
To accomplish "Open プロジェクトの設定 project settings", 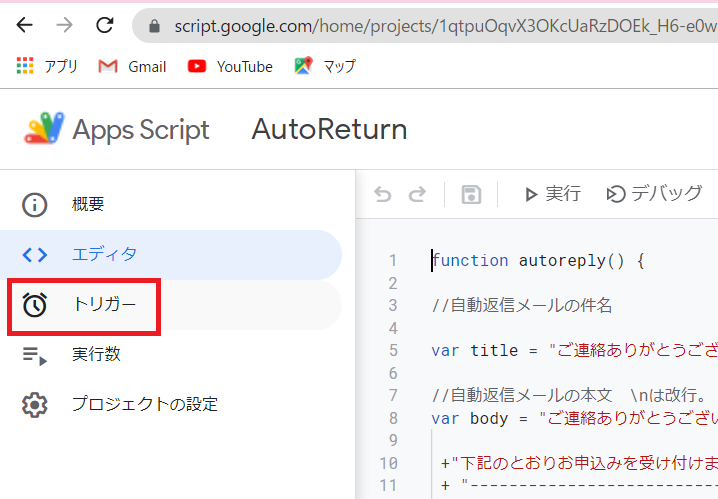I will pos(144,405).
